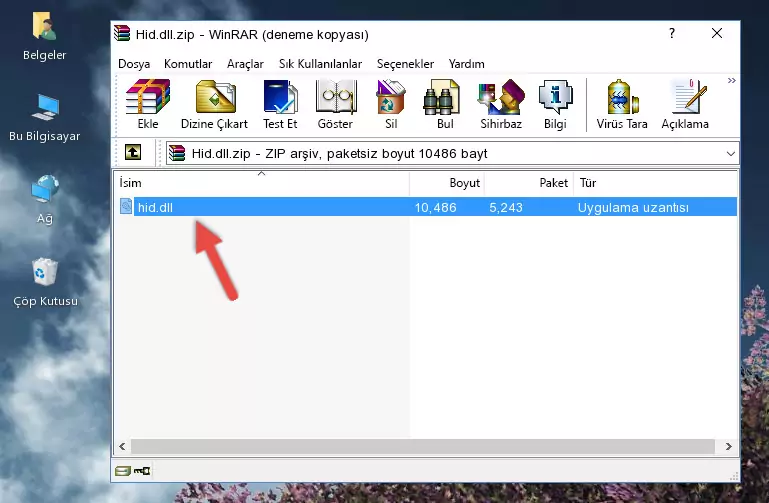This screenshot has width=769, height=503.
Task: Click the Dizine Çıkart extract icon
Action: pyautogui.click(x=214, y=104)
